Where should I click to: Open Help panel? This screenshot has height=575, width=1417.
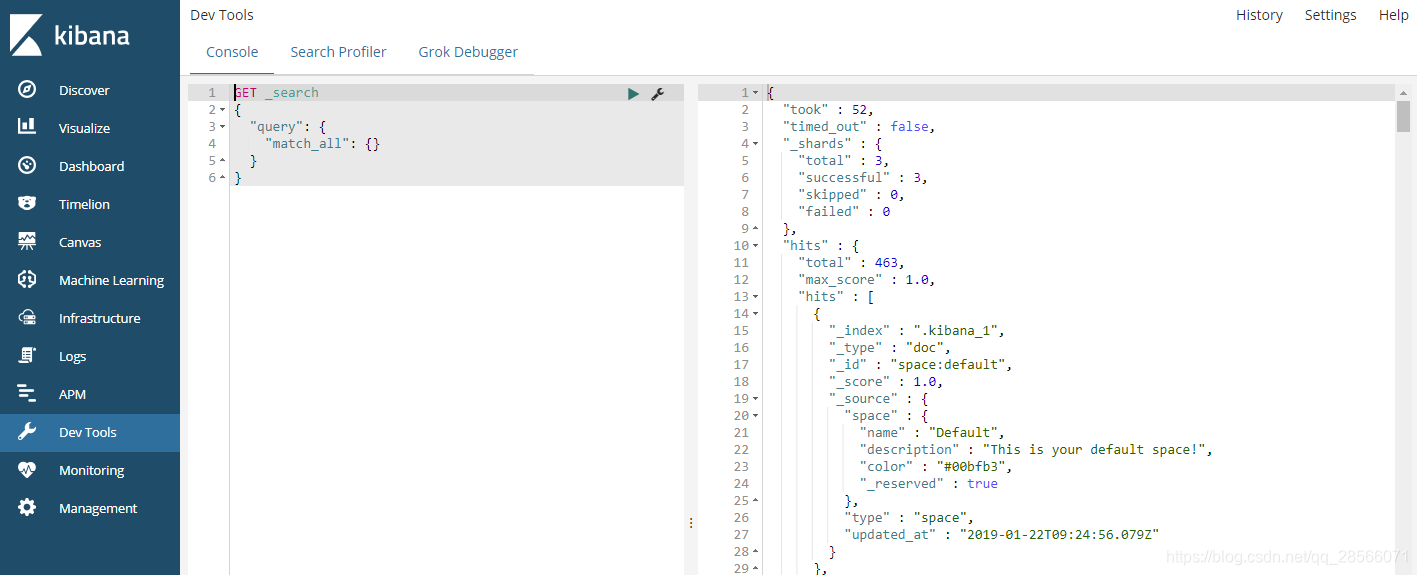click(1393, 15)
